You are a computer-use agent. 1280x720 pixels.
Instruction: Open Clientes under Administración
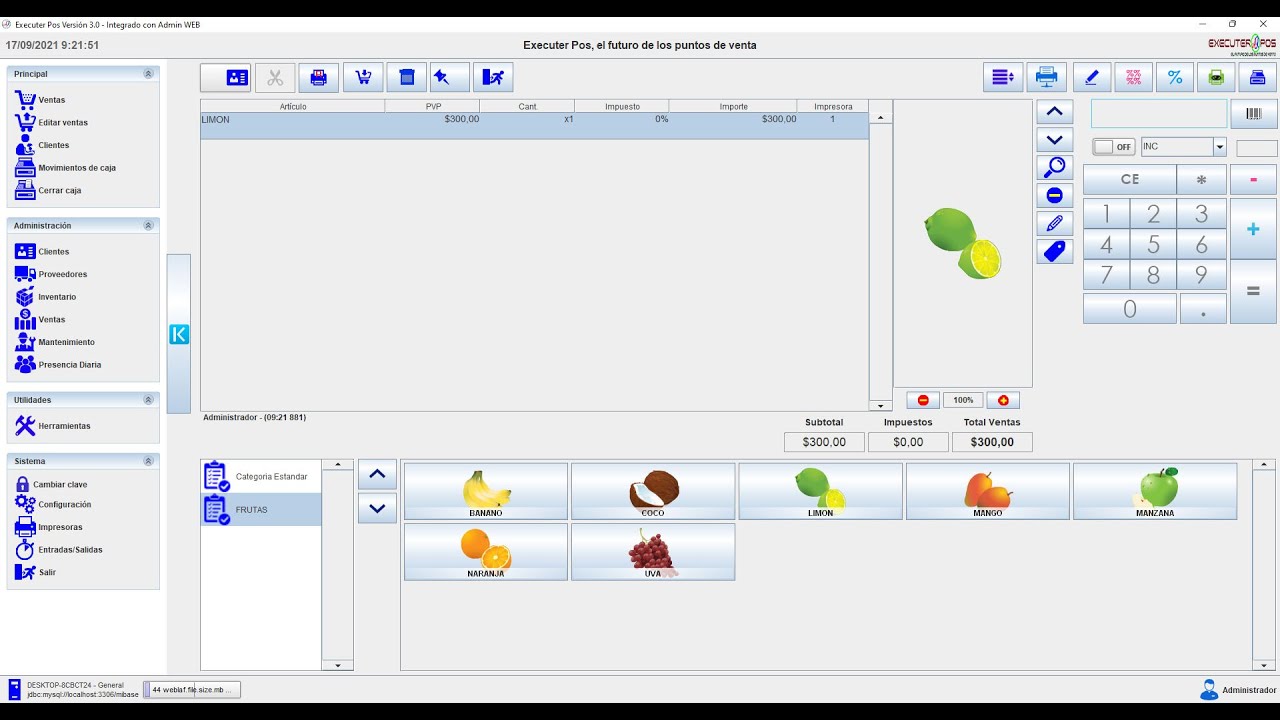coord(42,252)
